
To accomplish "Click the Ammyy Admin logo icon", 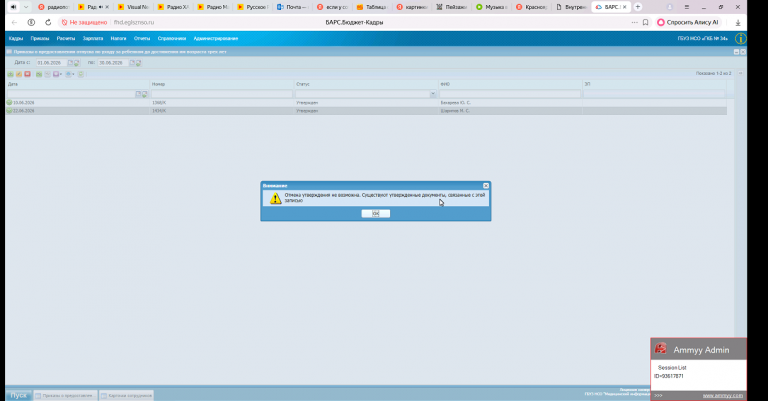I will [x=661, y=349].
